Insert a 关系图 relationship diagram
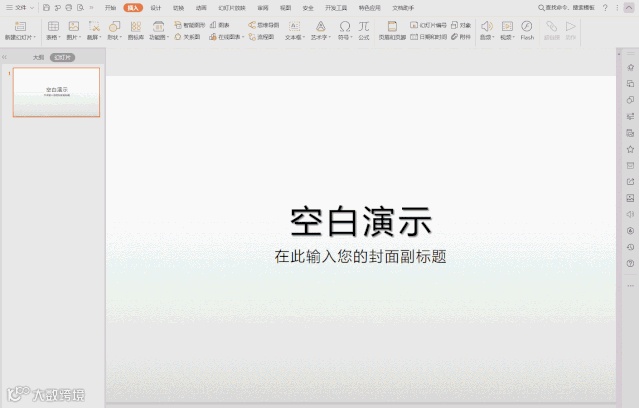Image resolution: width=639 pixels, height=408 pixels. (187, 37)
